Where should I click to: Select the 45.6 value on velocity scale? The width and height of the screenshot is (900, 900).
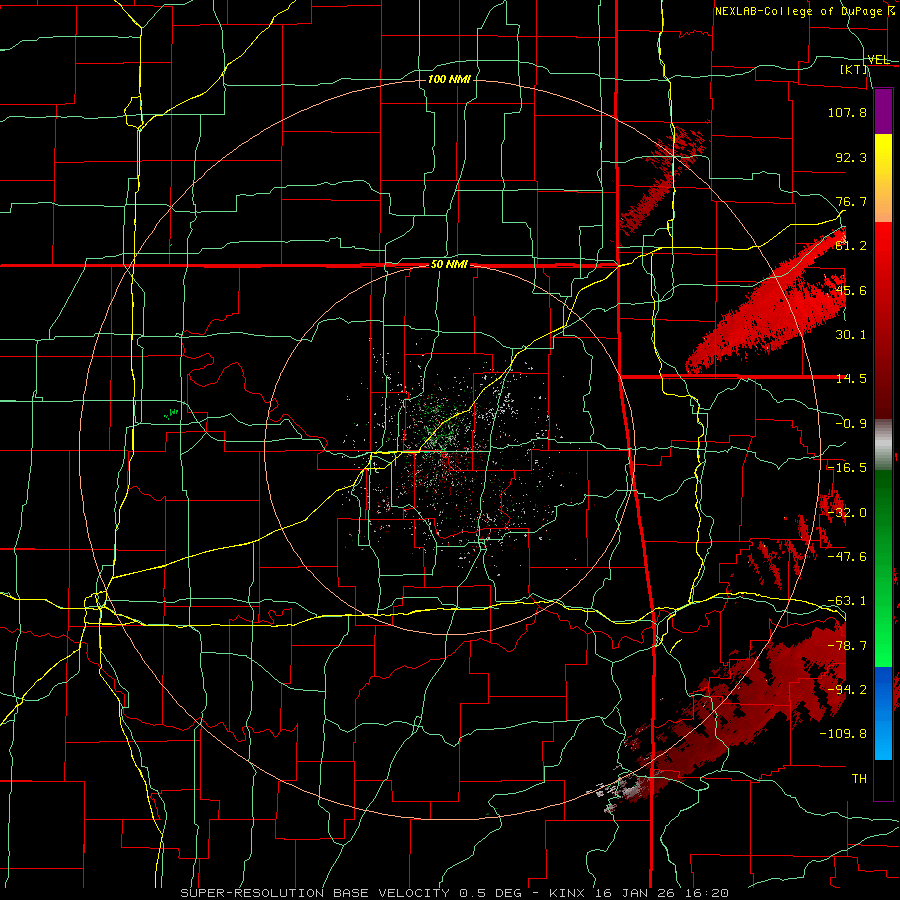tap(851, 290)
